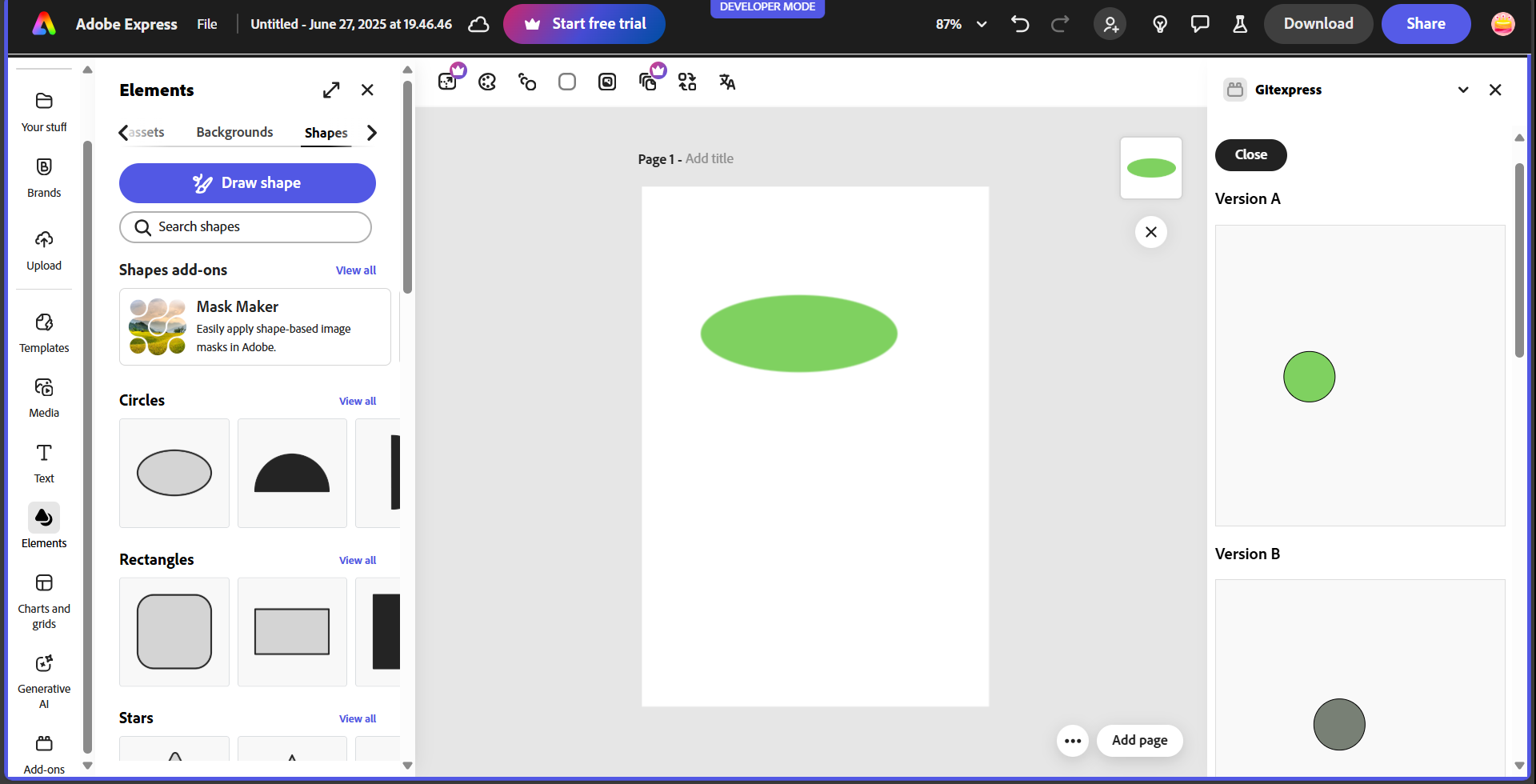Screen dimensions: 1536x784
Task: Open the Mask Maker add-on card
Action: 255,327
